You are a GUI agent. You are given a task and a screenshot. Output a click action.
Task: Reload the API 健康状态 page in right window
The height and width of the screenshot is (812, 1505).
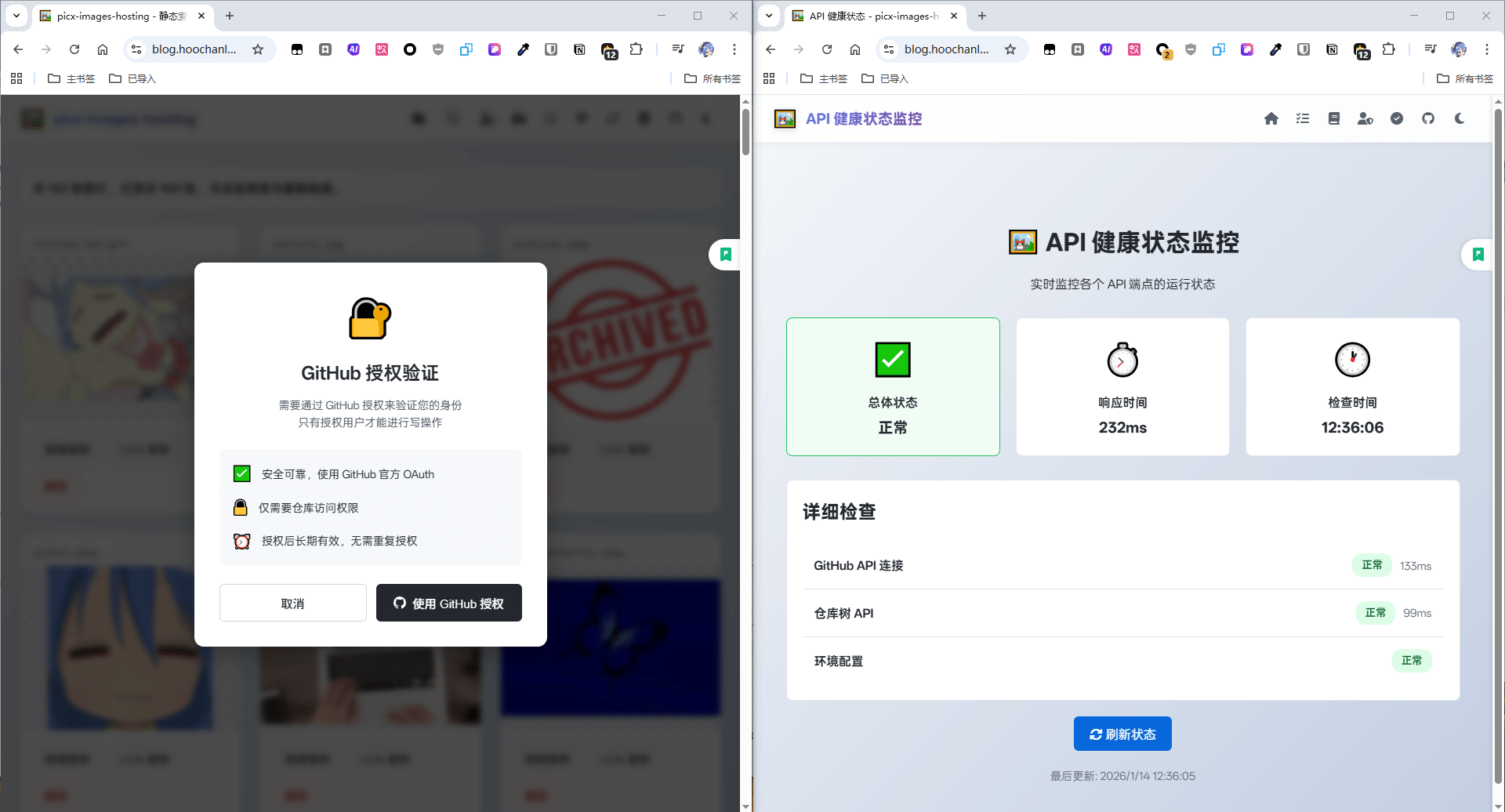[827, 49]
